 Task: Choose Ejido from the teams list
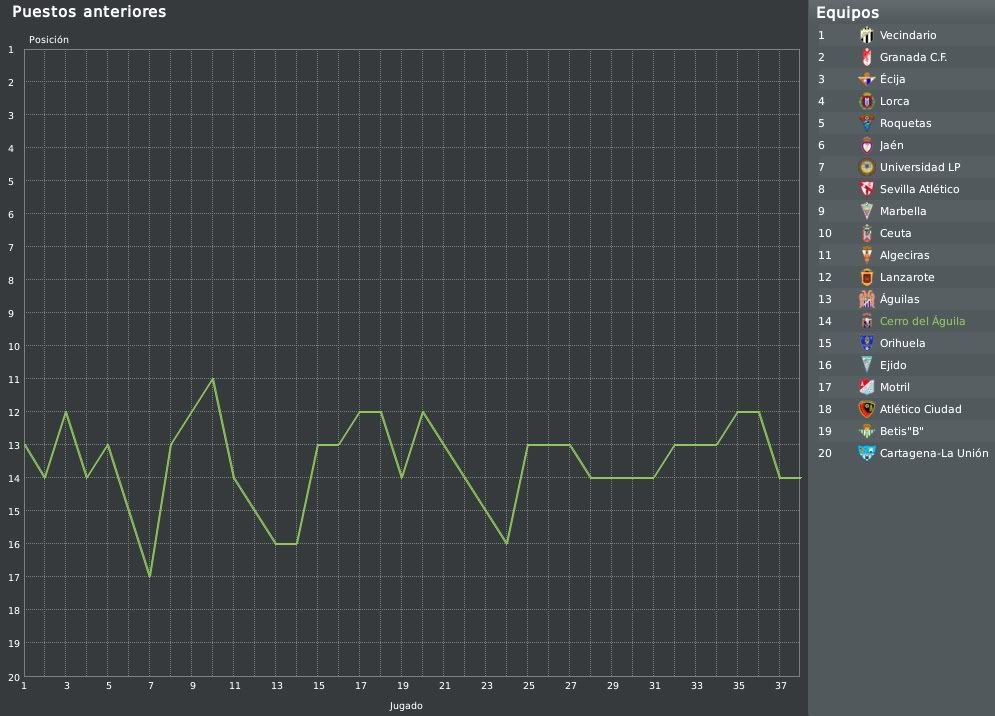pos(893,365)
